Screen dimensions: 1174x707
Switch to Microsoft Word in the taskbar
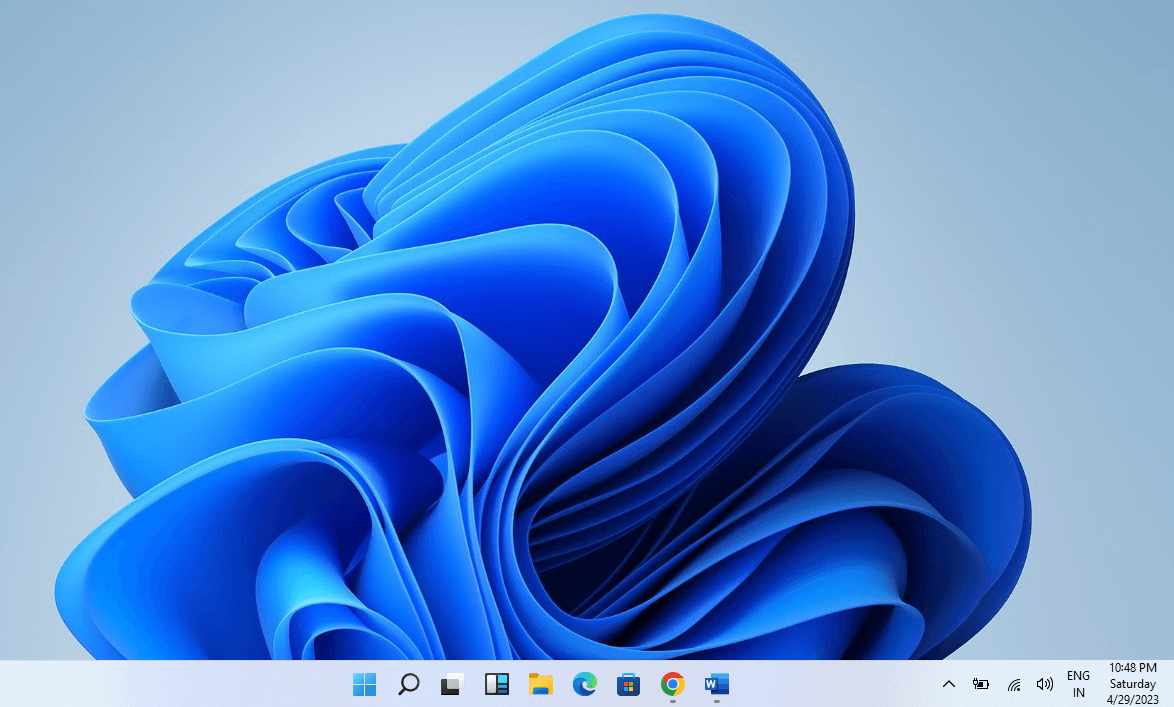[717, 684]
